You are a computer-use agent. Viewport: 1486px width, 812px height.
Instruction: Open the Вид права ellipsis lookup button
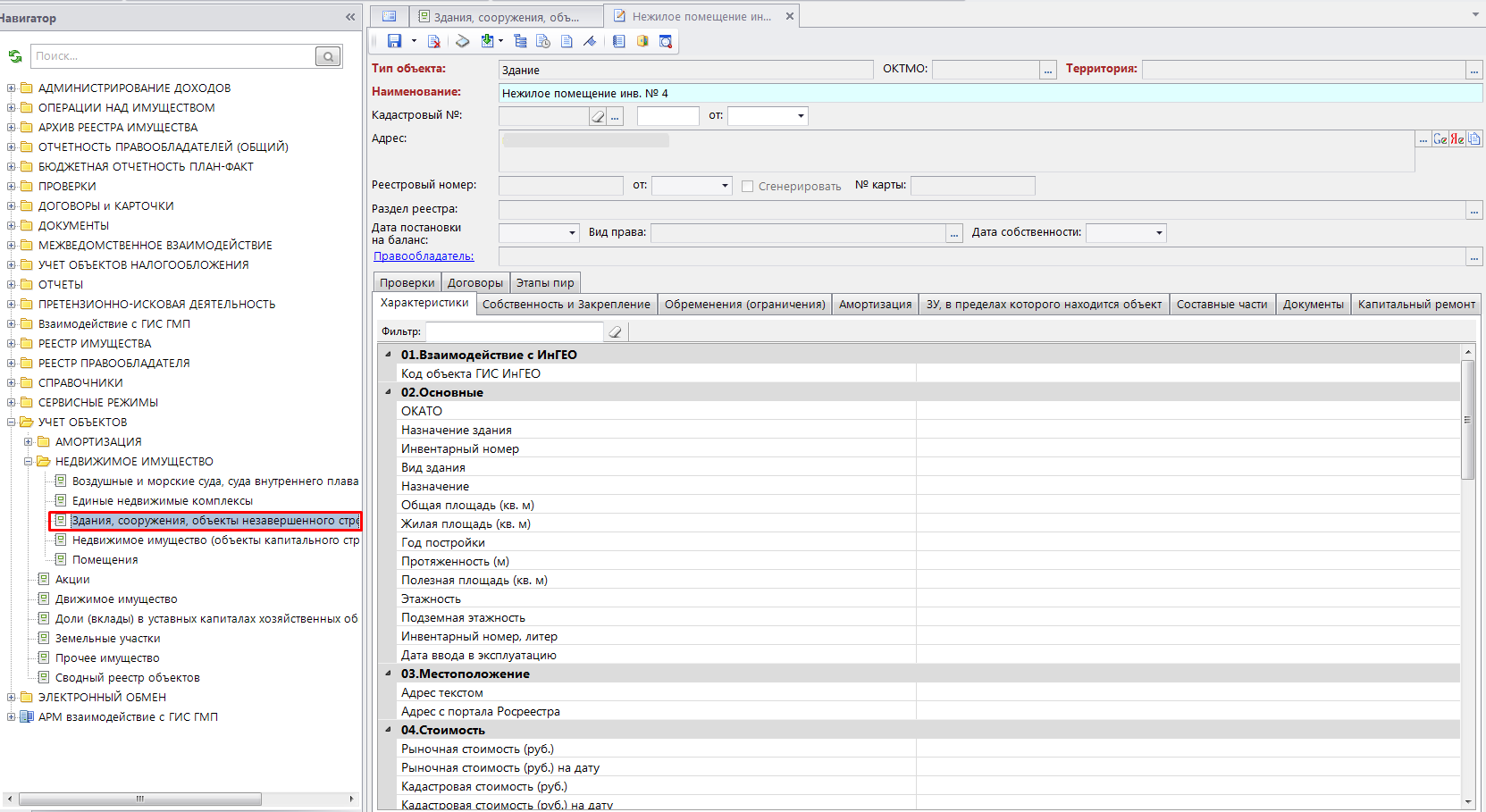954,233
